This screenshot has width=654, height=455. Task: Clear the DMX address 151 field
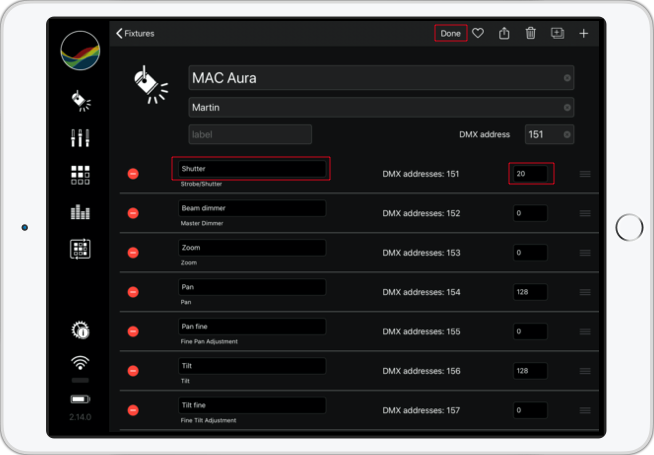[567, 134]
